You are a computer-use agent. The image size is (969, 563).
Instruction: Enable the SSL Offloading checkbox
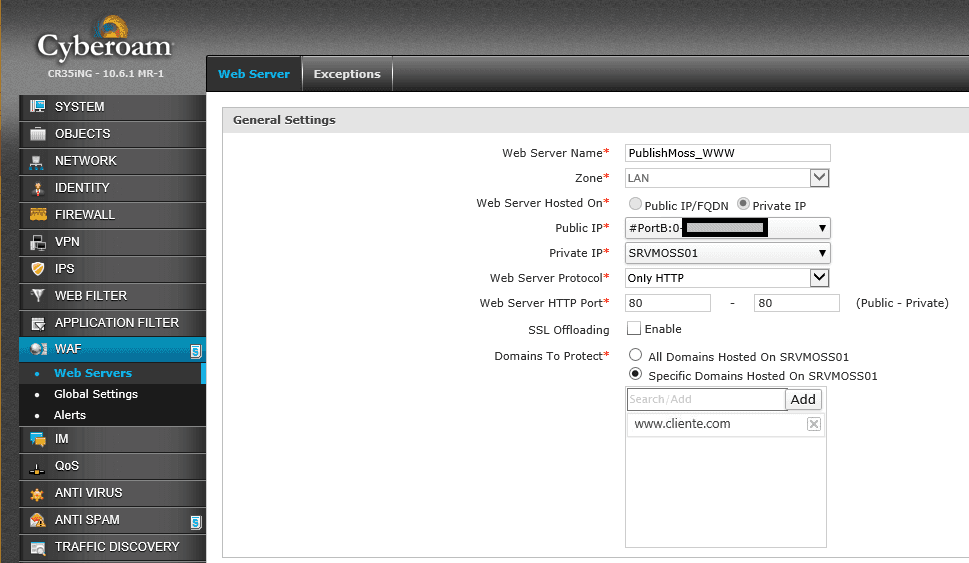633,328
